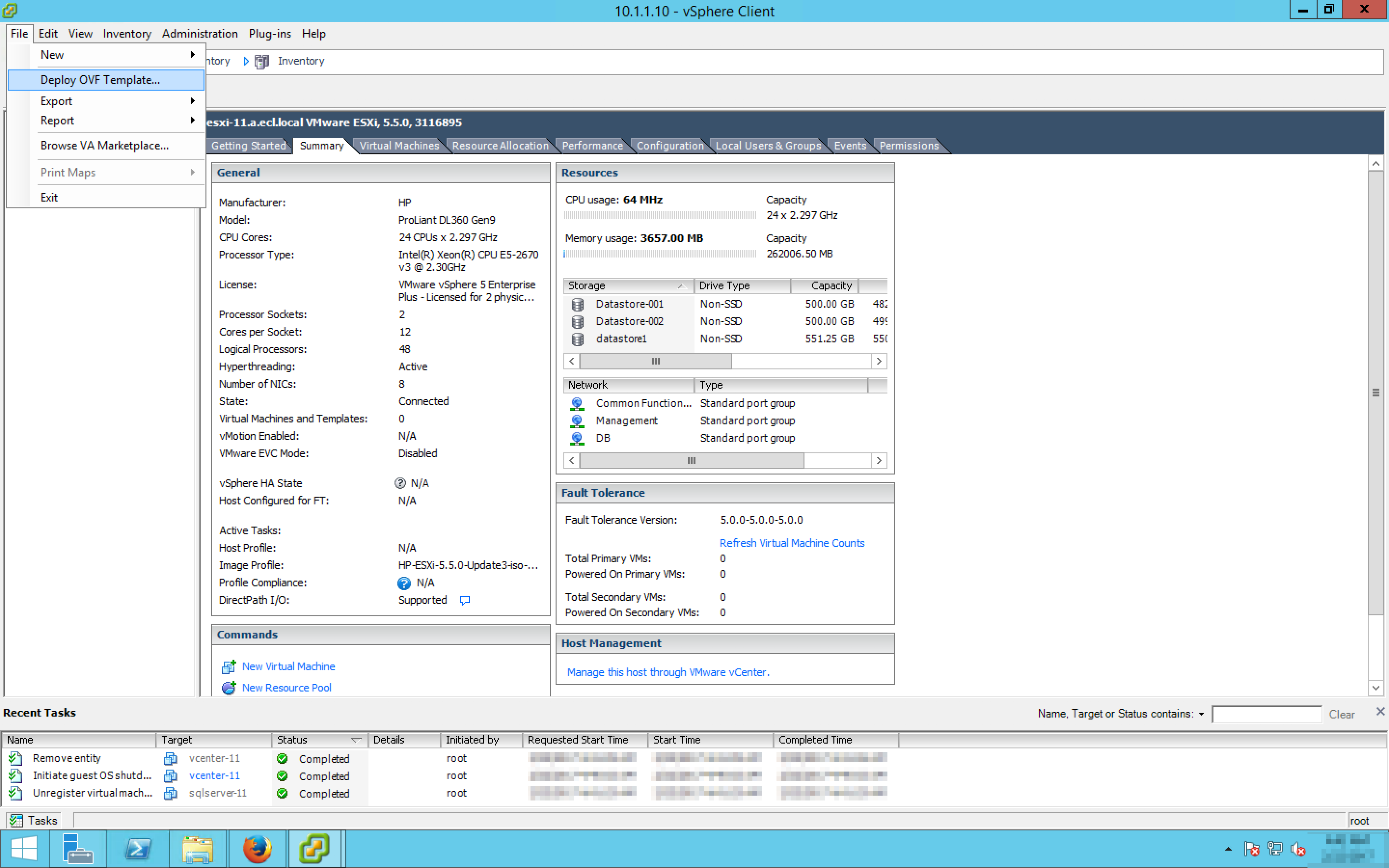The width and height of the screenshot is (1389, 868).
Task: Click the DirectPath I/O info bubble icon
Action: tap(465, 600)
